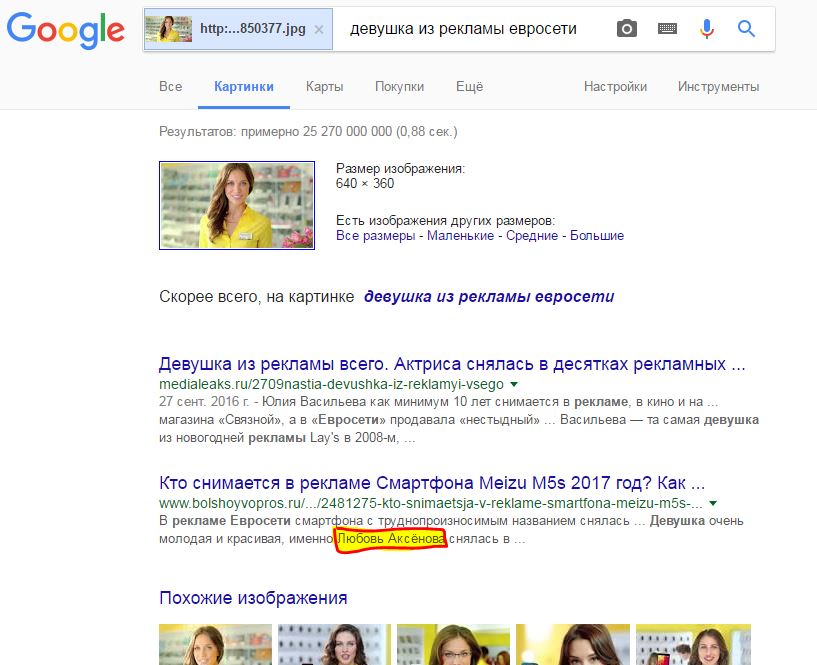
Task: Open second similar image thumbnail
Action: [x=334, y=644]
